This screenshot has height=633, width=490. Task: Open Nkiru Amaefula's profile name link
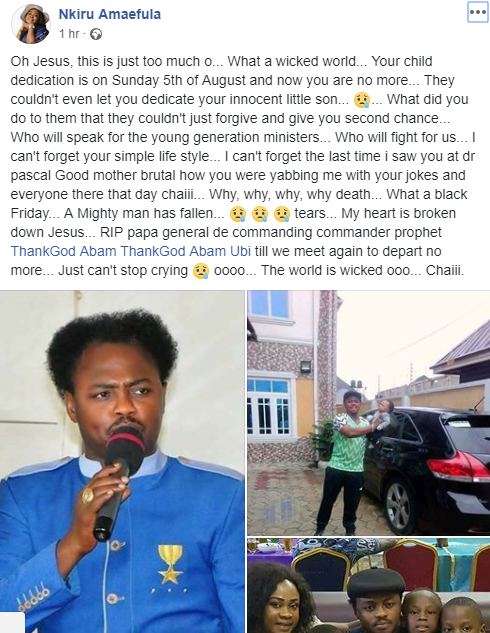pos(110,14)
